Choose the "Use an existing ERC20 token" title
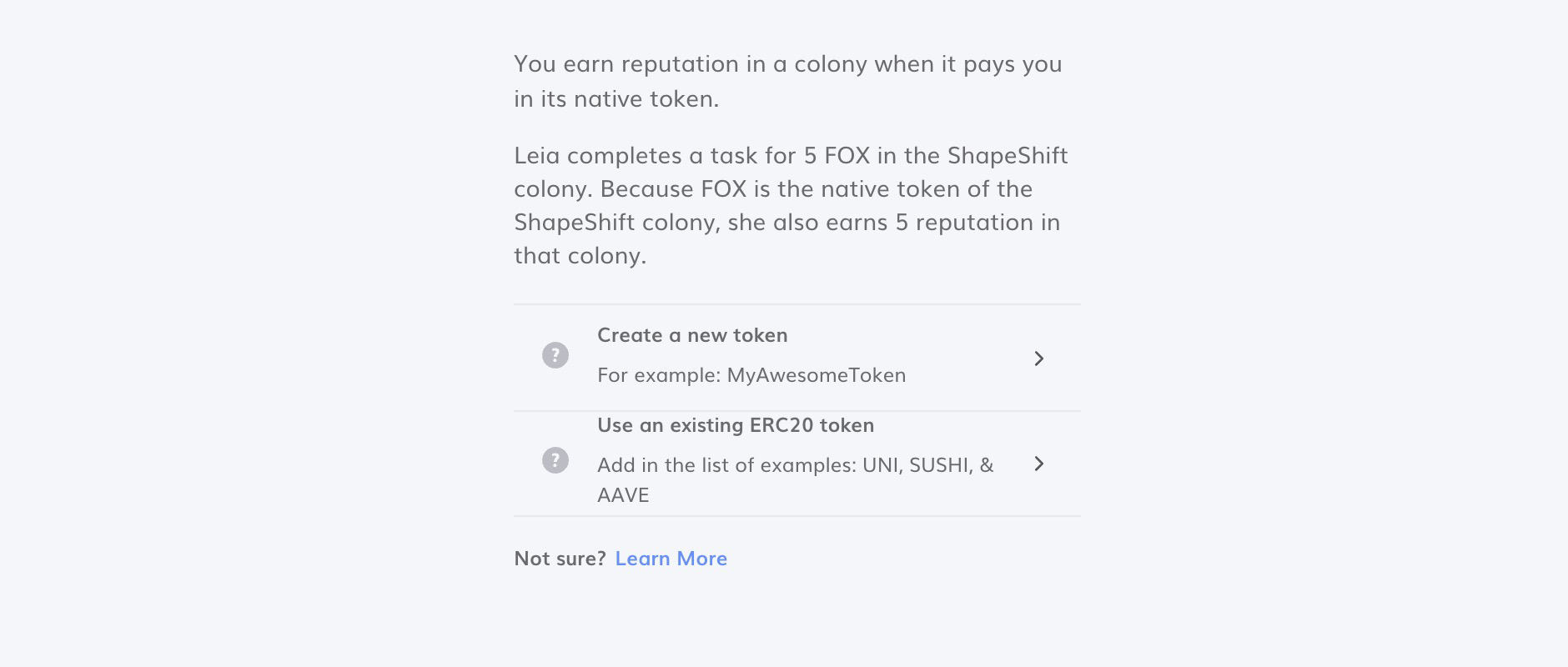 736,425
